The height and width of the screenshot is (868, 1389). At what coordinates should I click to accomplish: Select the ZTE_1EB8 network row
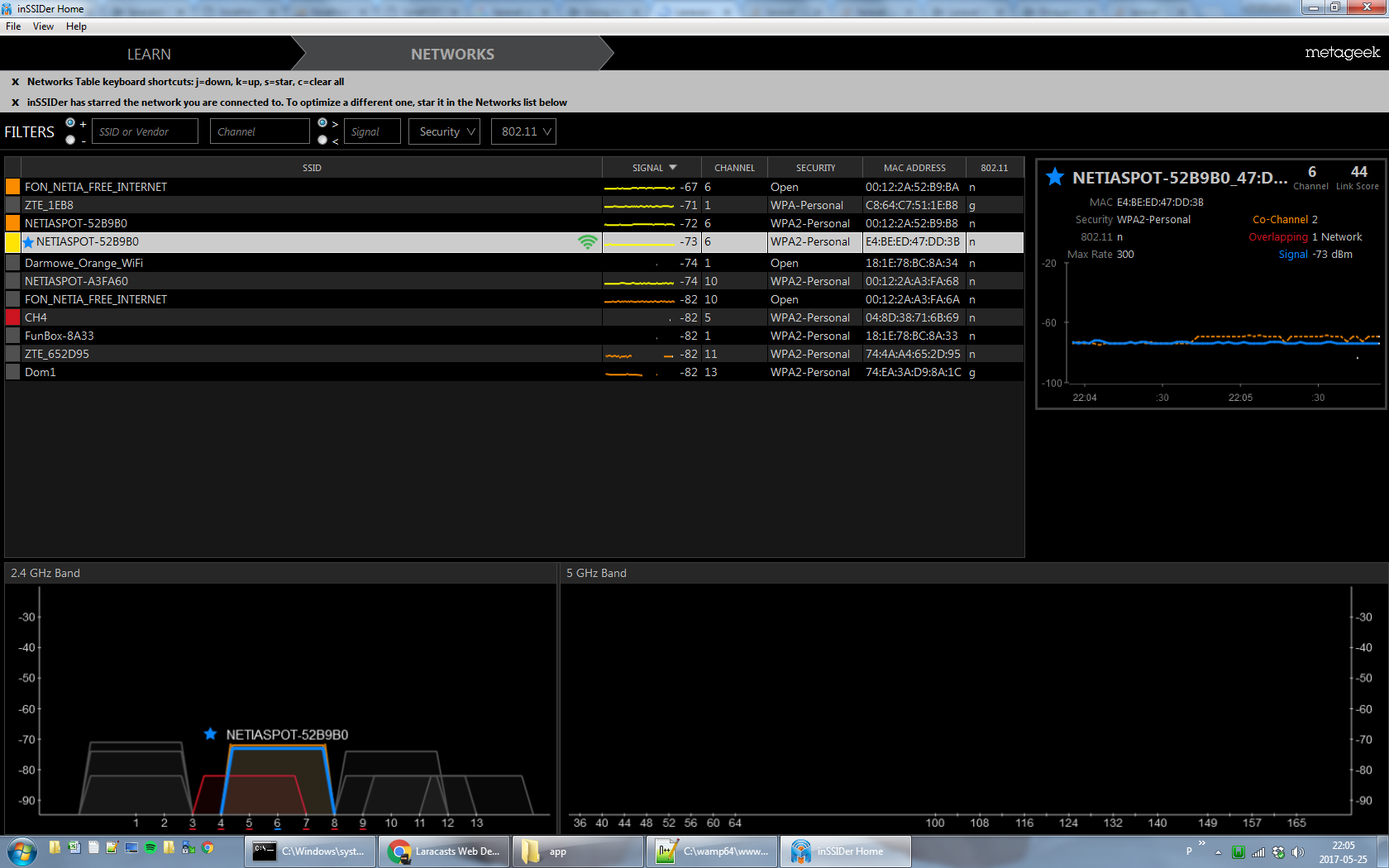(514, 205)
